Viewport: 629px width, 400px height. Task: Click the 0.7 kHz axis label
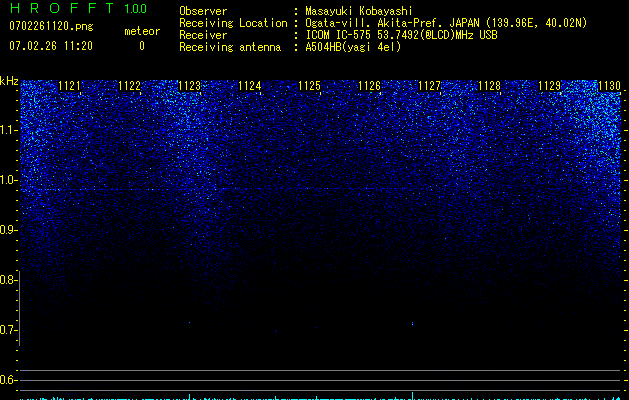(8, 330)
